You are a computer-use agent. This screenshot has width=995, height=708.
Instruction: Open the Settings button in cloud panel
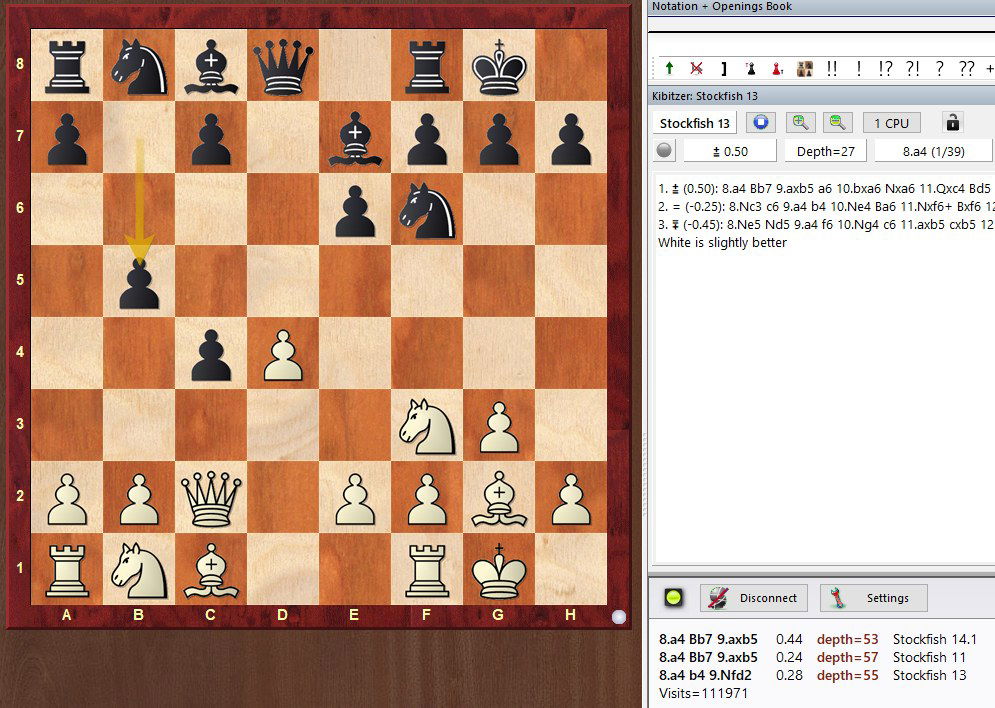pyautogui.click(x=873, y=598)
